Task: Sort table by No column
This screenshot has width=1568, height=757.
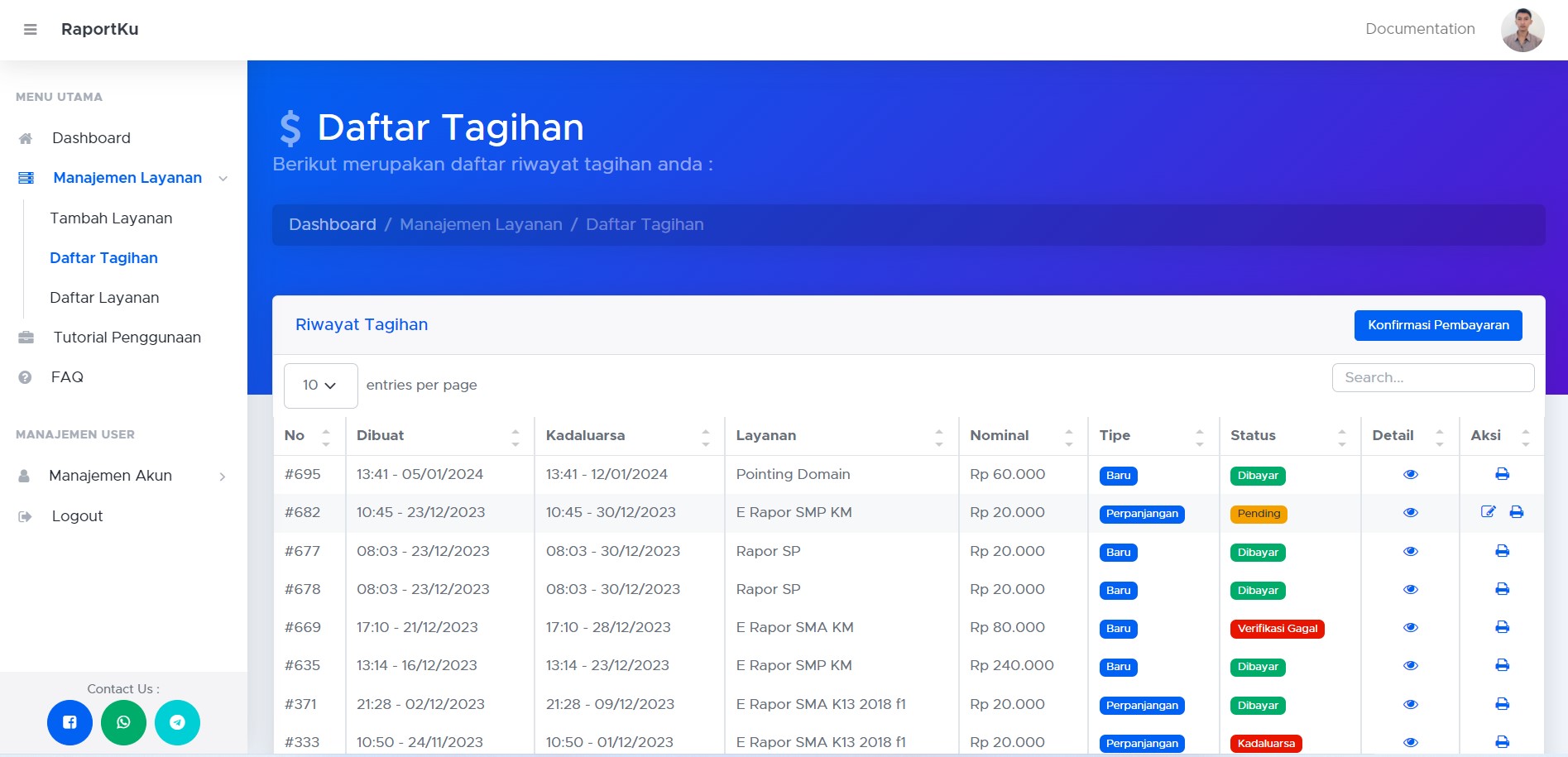Action: point(309,436)
